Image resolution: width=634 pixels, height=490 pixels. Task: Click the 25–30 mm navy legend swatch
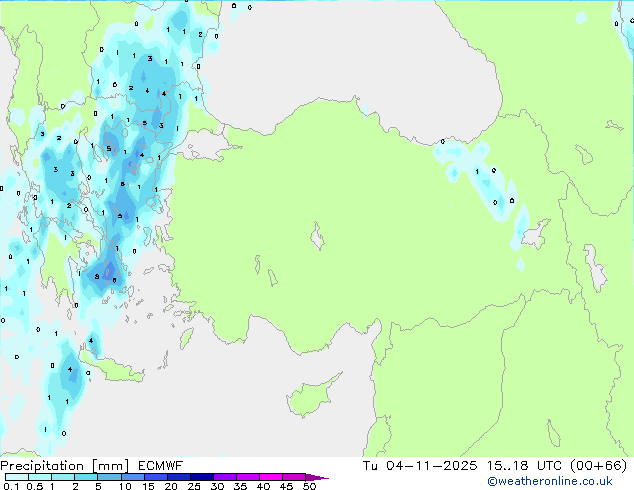pos(201,477)
